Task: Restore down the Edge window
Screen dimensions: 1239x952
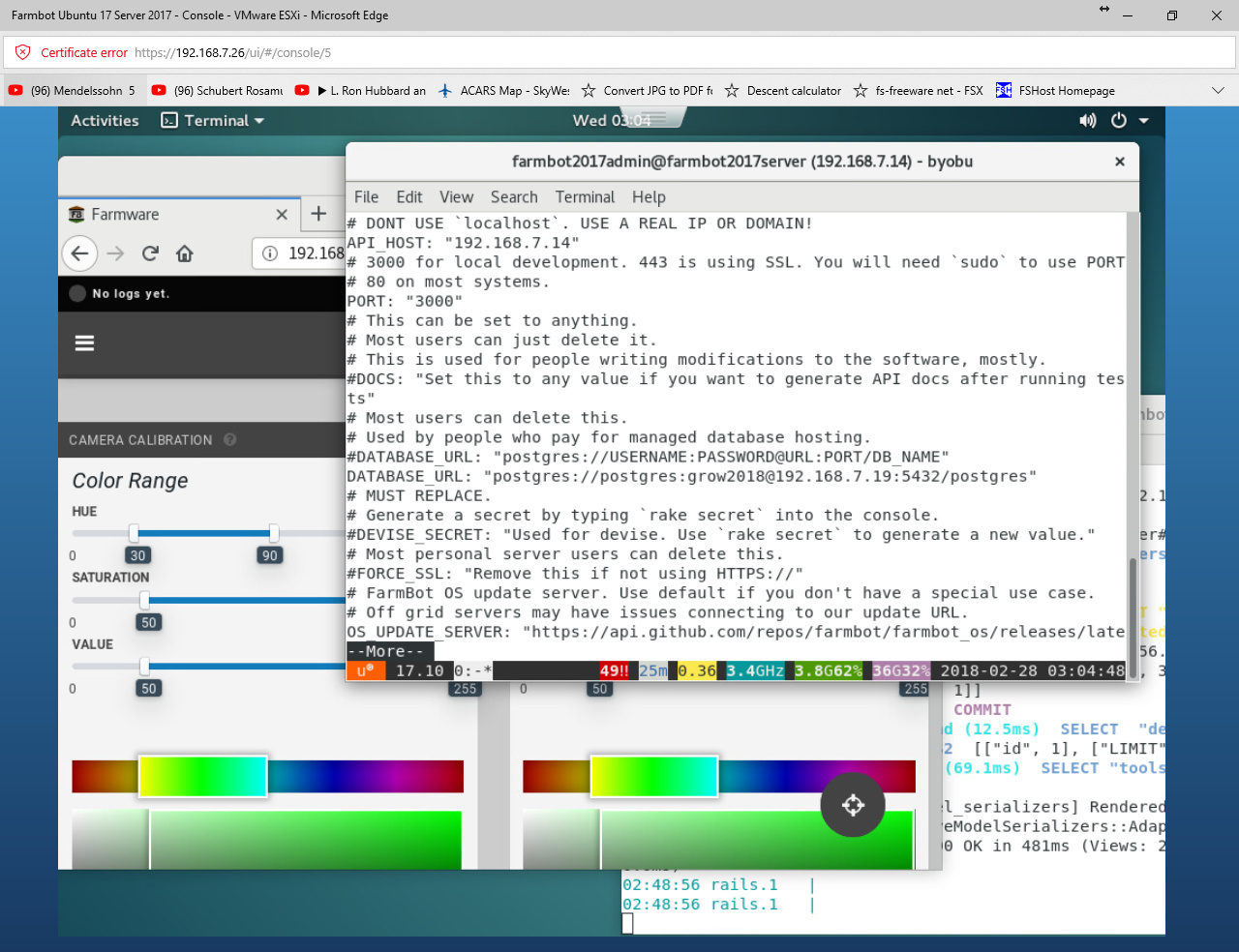Action: 1171,15
